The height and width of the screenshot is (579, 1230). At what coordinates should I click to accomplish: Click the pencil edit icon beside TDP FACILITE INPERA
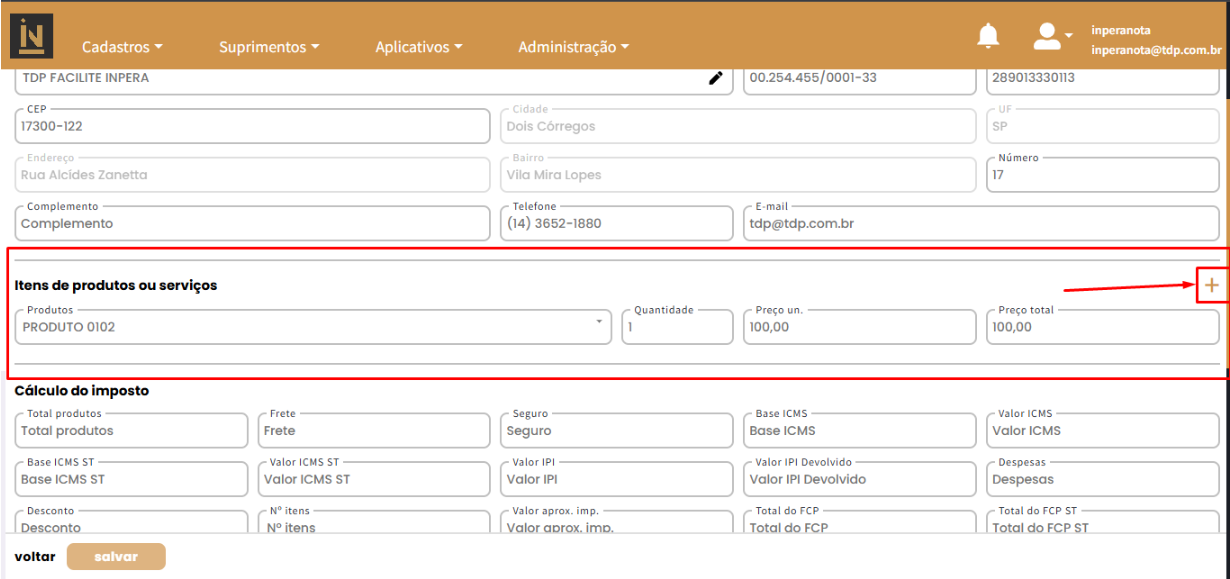pyautogui.click(x=715, y=78)
